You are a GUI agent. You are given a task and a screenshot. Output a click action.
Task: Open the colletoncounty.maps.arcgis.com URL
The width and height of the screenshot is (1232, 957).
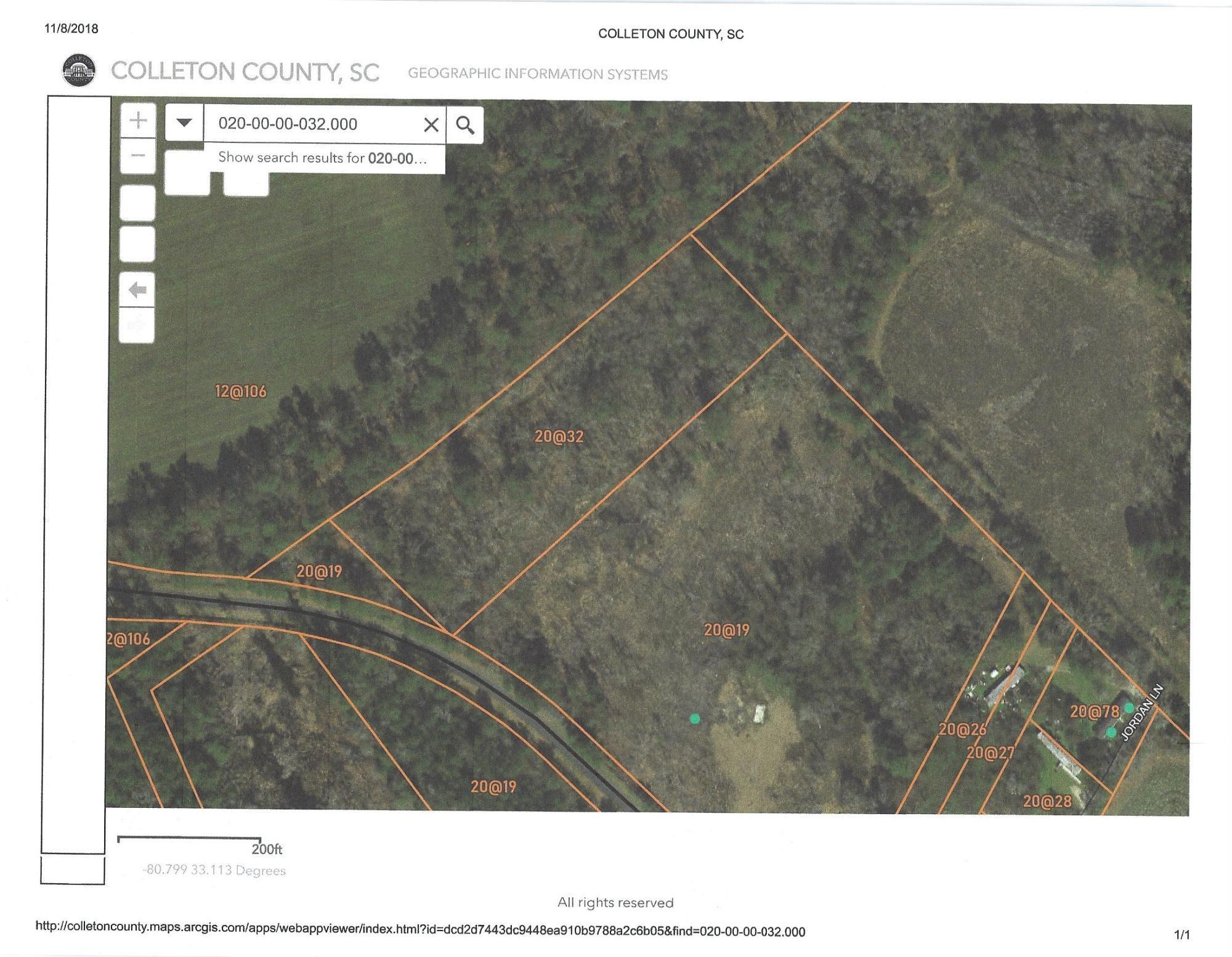click(x=420, y=929)
